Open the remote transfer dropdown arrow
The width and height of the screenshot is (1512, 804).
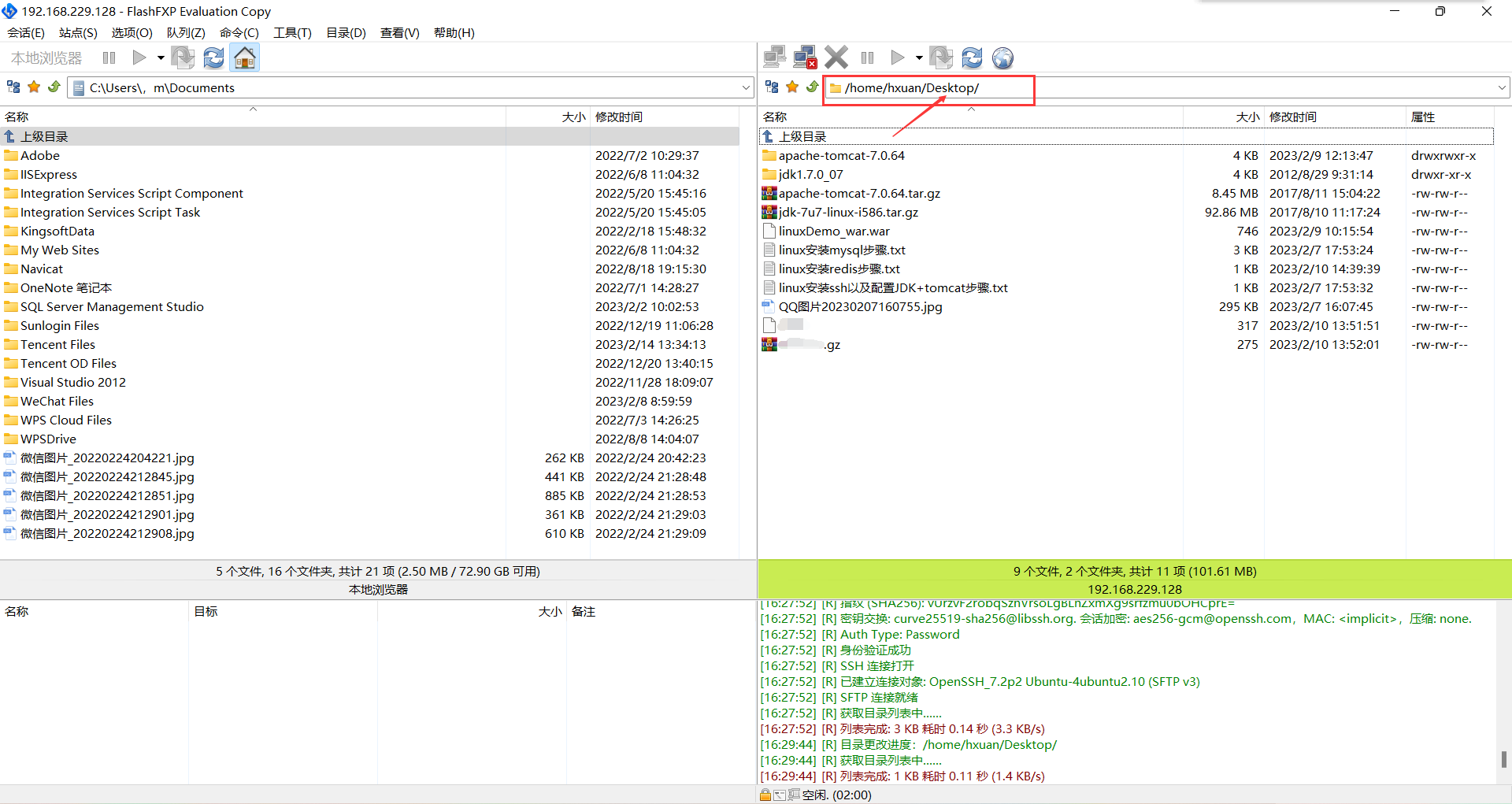coord(919,57)
